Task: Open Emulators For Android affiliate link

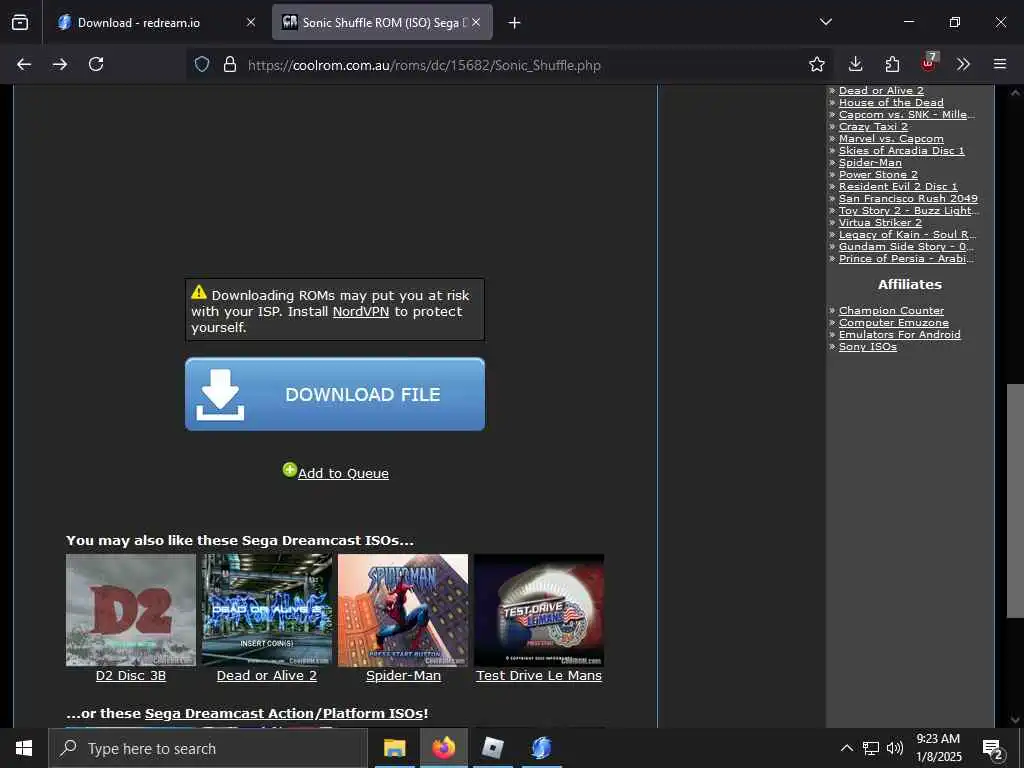Action: click(899, 334)
